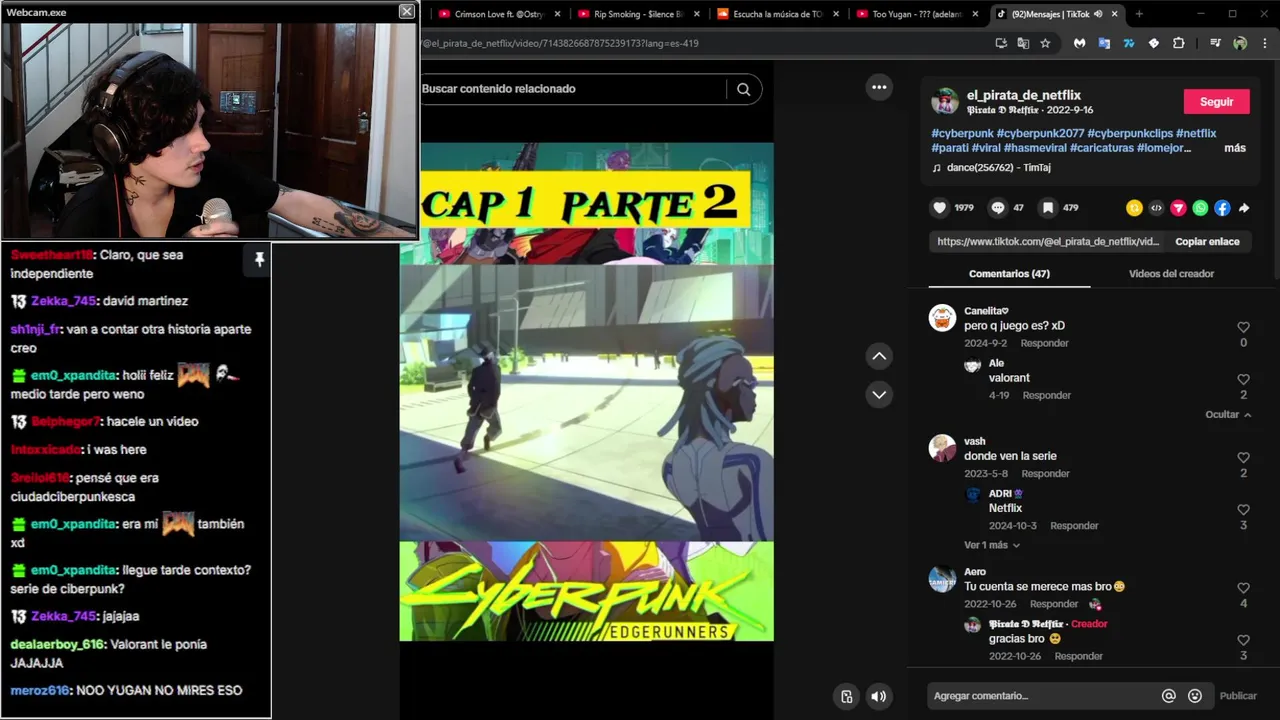Click the install-app icon in address bar
This screenshot has height=720, width=1280.
point(1001,43)
